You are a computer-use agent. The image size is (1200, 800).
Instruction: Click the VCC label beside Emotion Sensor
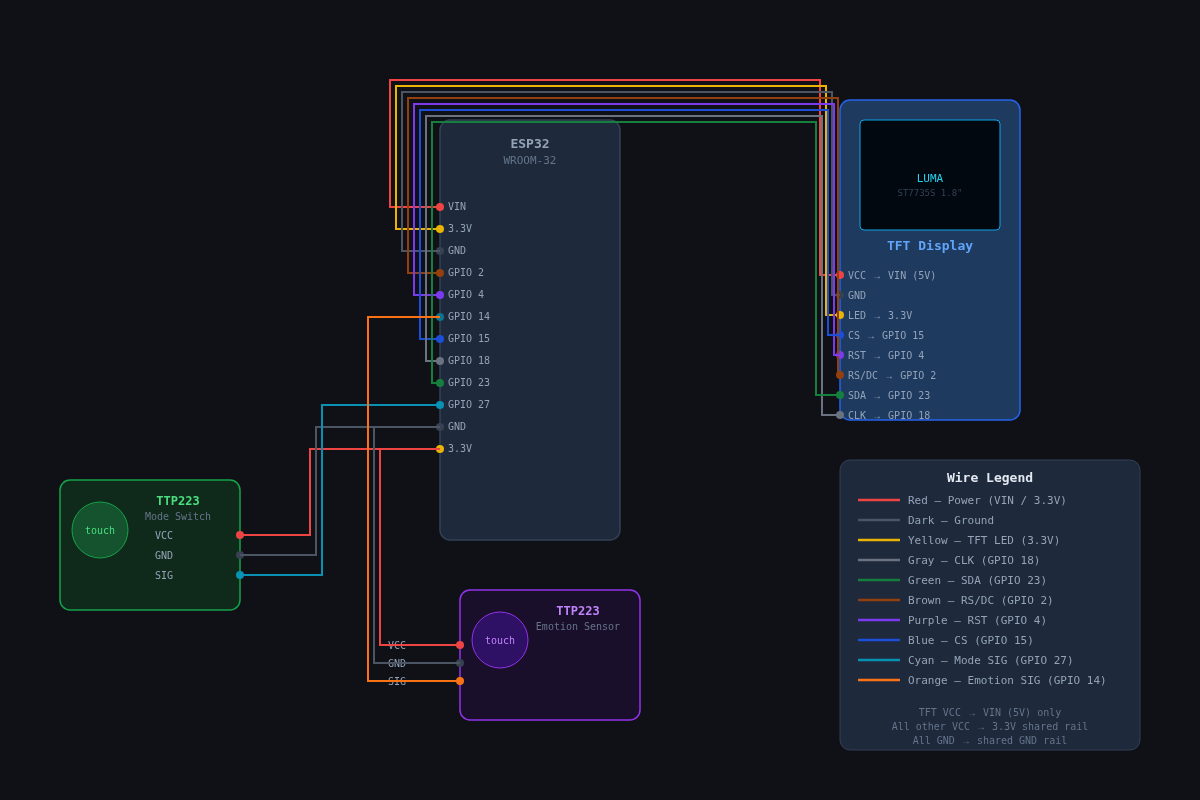tap(397, 646)
